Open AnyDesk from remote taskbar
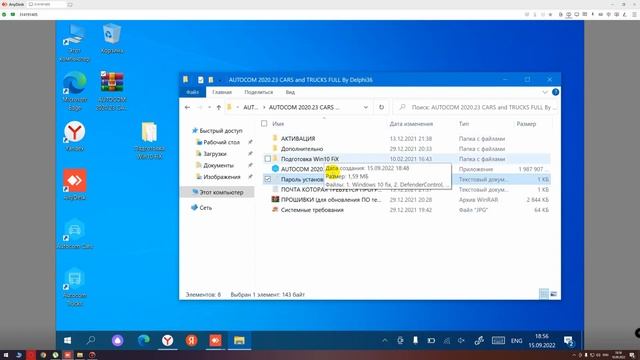This screenshot has width=640, height=360. 216,340
